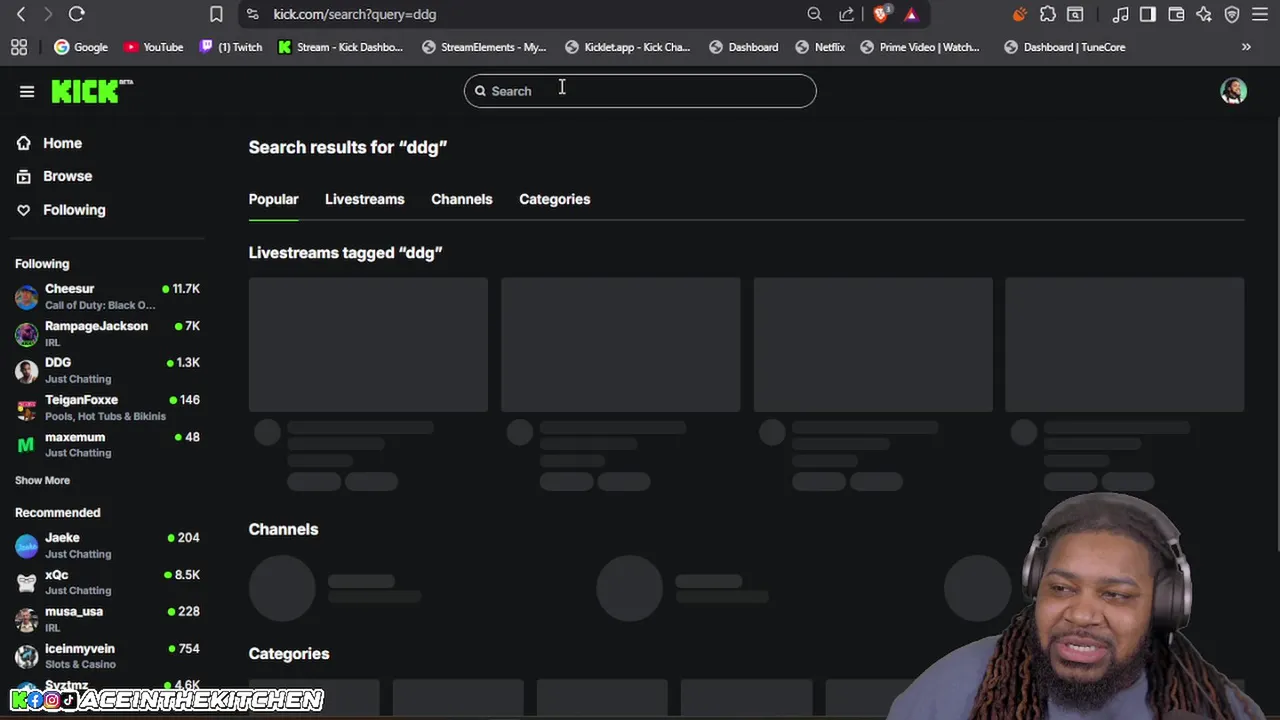Expand followed channels with Show More
The width and height of the screenshot is (1280, 720).
(42, 480)
